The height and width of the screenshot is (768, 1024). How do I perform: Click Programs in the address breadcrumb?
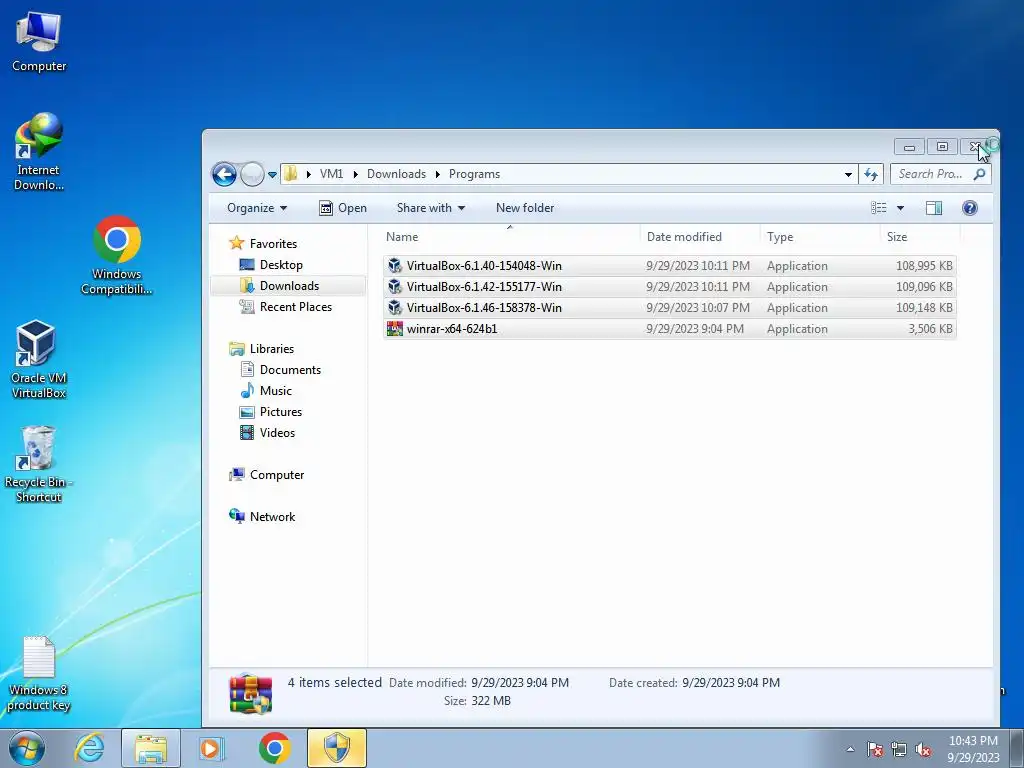474,174
